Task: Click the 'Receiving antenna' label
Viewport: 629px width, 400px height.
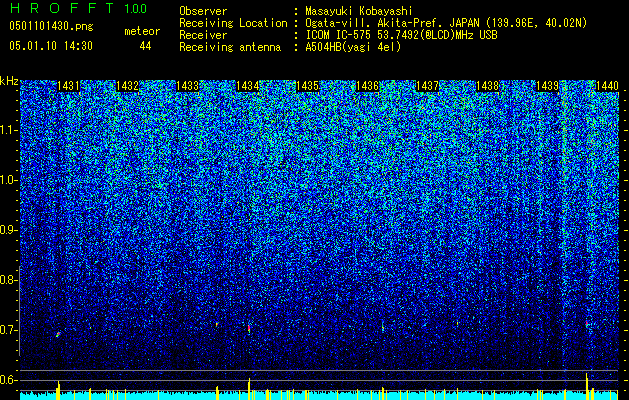Action: (230, 47)
